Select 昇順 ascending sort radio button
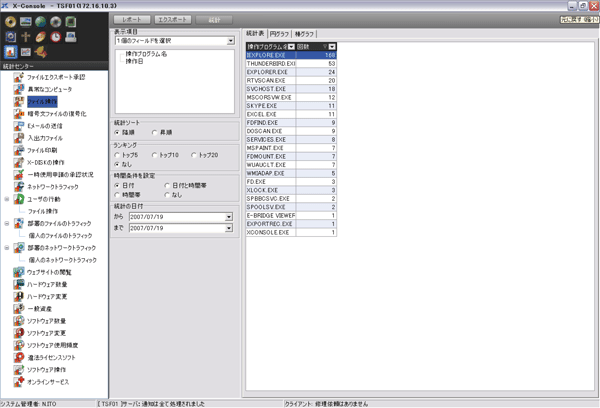The height and width of the screenshot is (408, 600). pyautogui.click(x=155, y=132)
